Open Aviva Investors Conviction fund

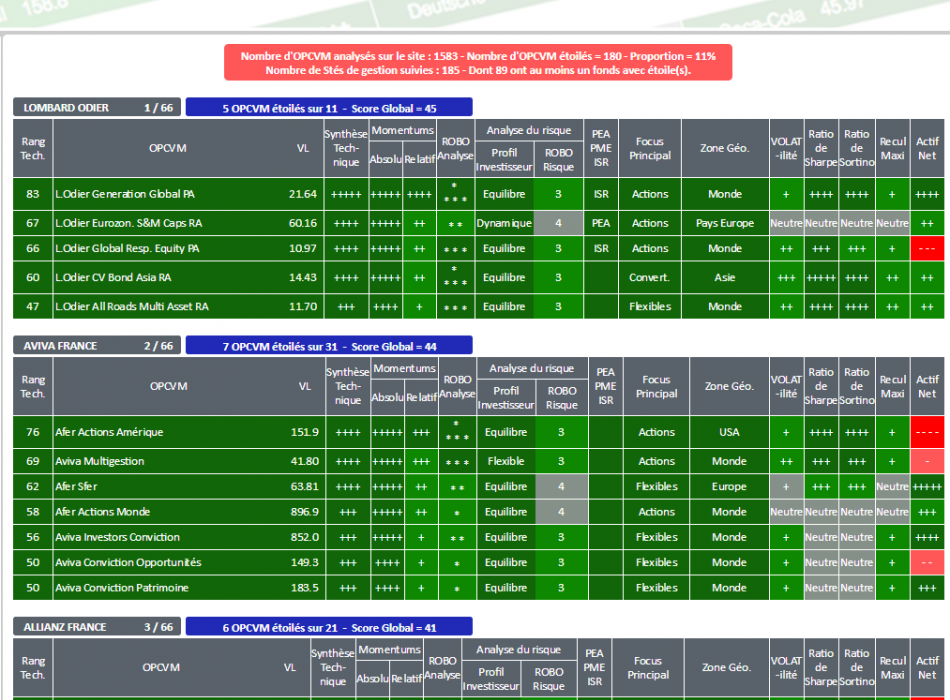coord(118,538)
